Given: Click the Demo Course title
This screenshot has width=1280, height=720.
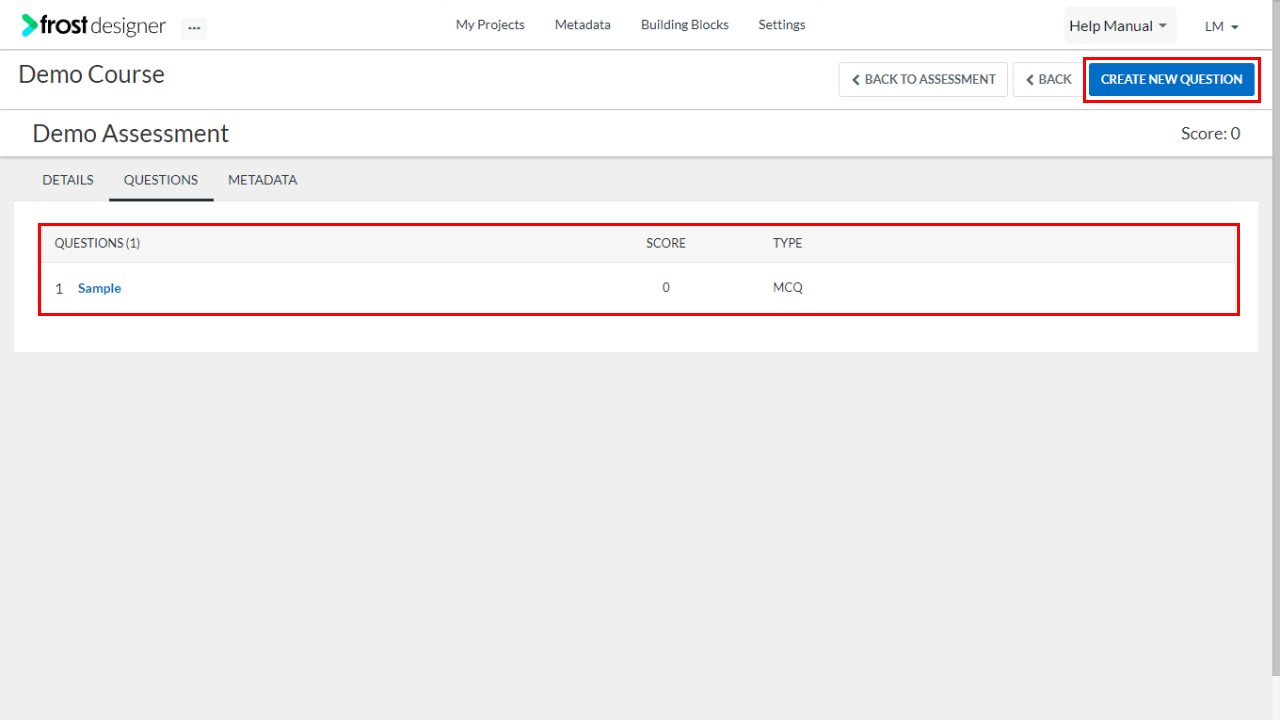Looking at the screenshot, I should coord(91,75).
